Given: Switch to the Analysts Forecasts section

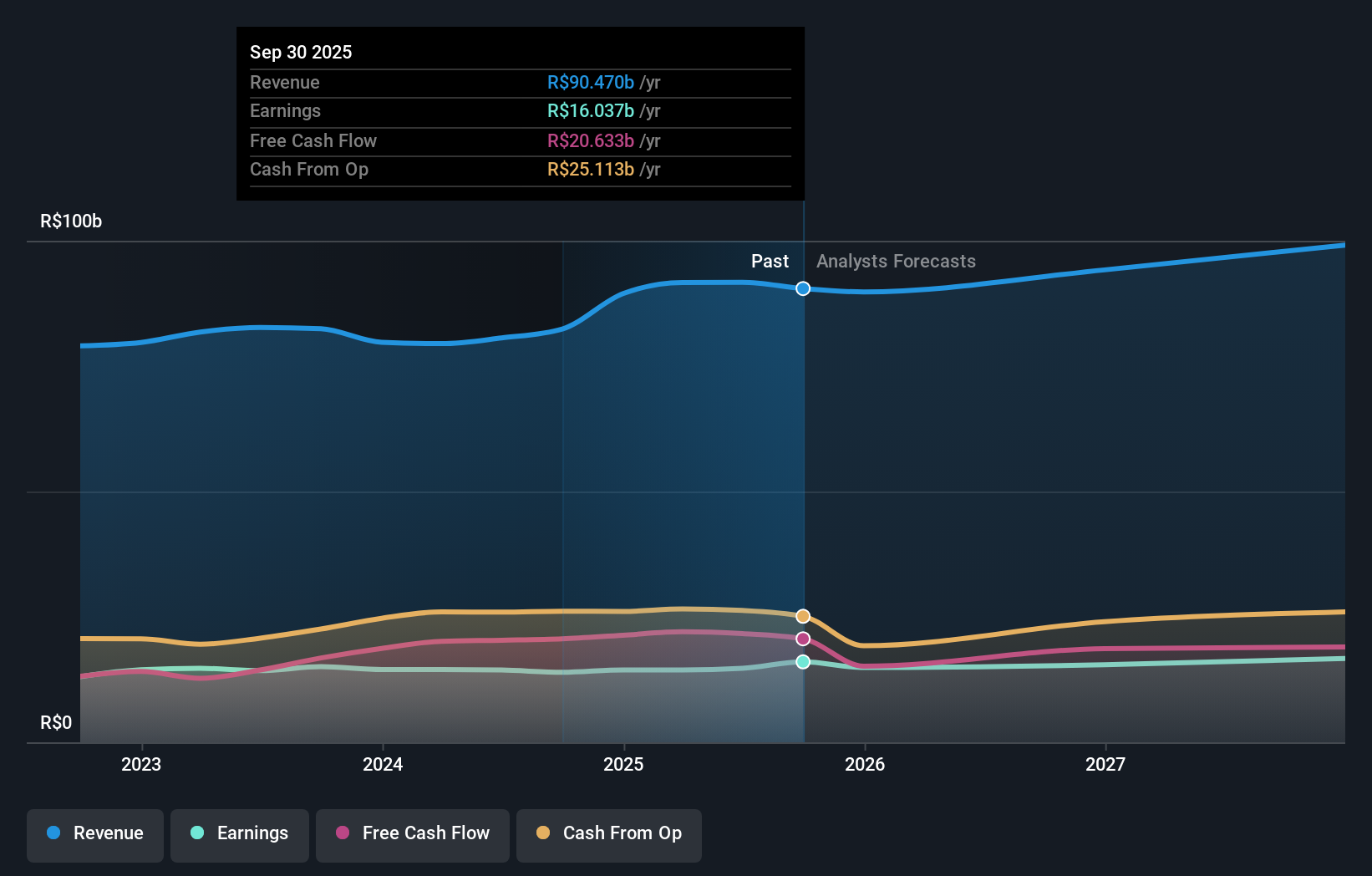Looking at the screenshot, I should pos(896,261).
